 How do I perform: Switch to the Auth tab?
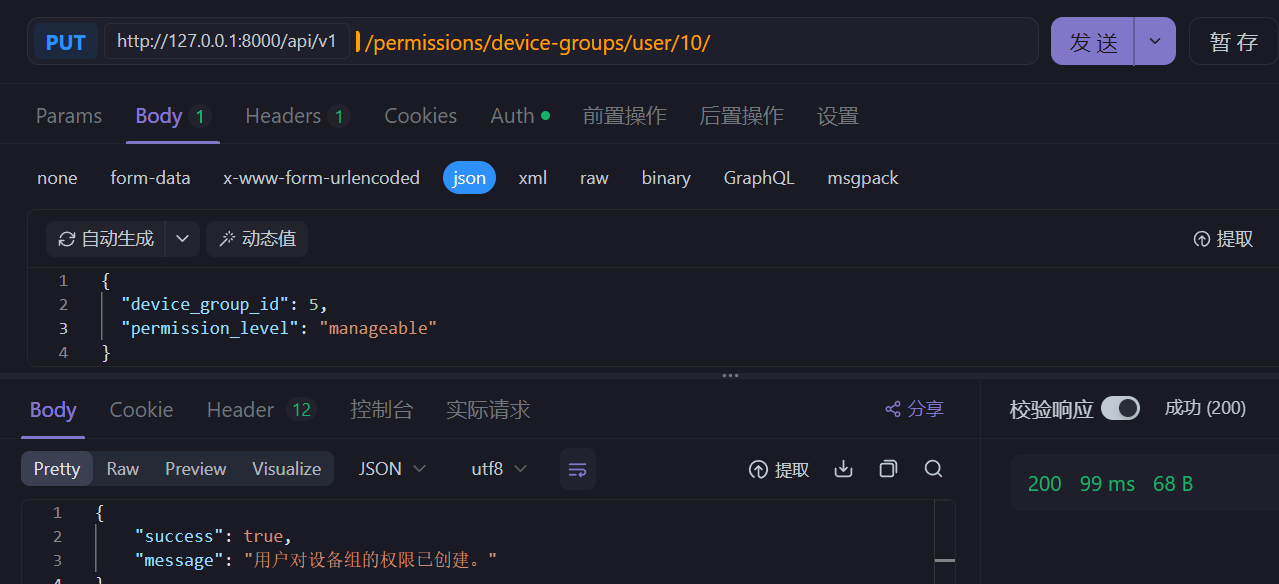(520, 116)
